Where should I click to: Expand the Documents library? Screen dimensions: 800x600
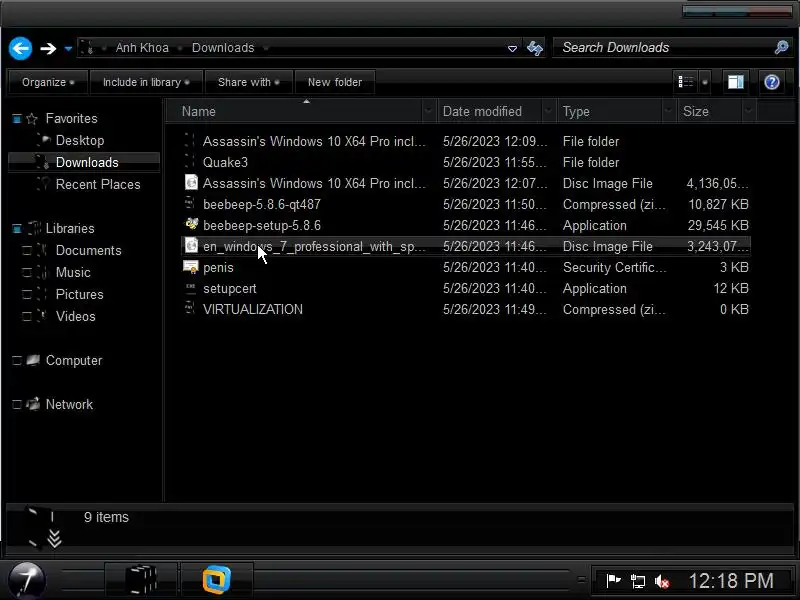click(27, 251)
